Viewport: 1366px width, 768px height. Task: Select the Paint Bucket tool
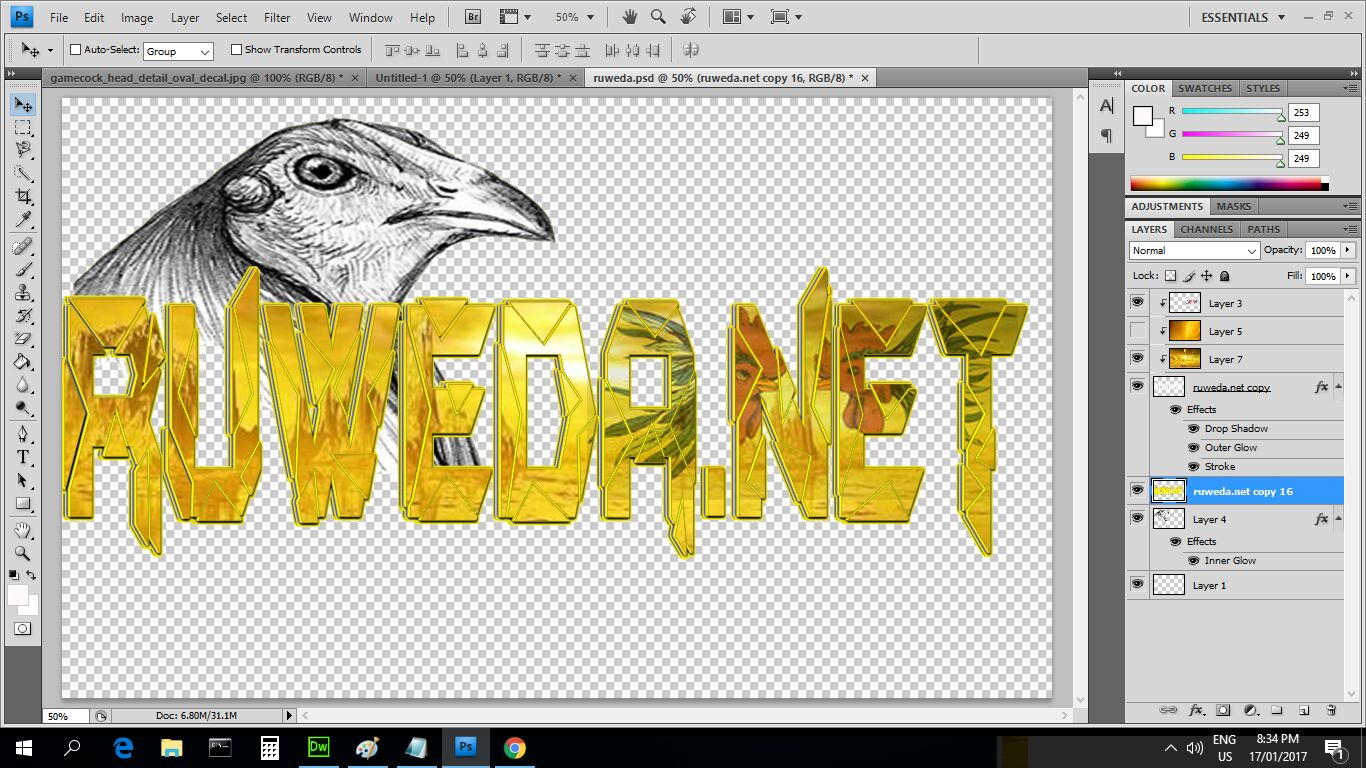tap(23, 362)
